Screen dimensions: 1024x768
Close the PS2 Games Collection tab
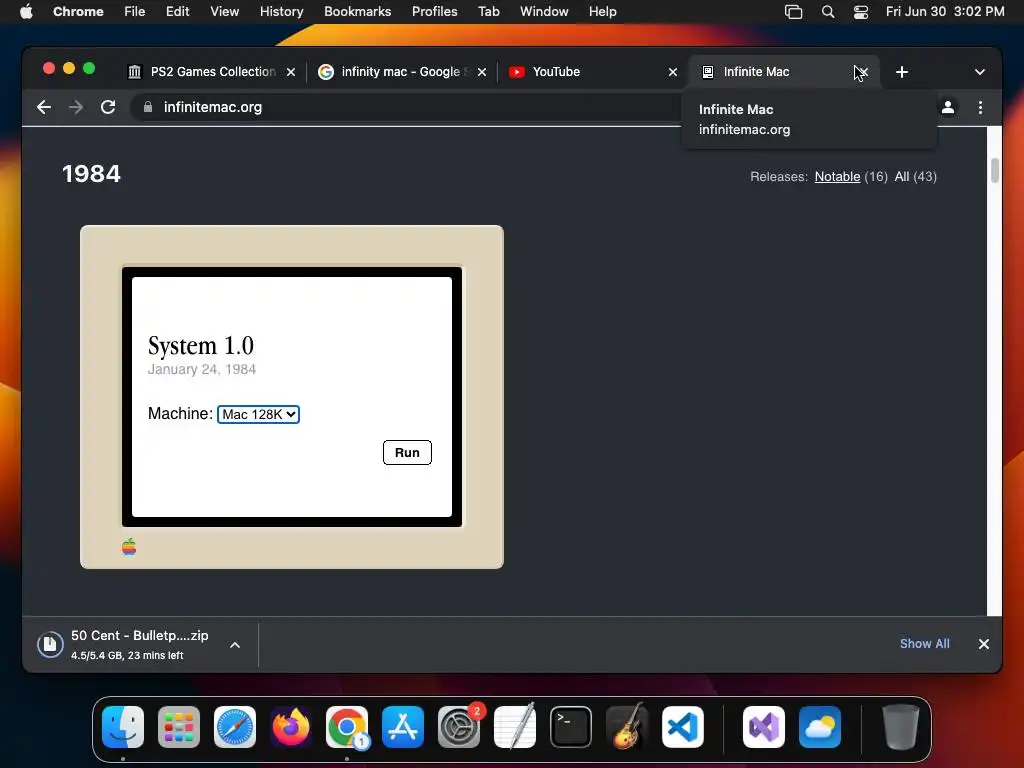click(291, 72)
